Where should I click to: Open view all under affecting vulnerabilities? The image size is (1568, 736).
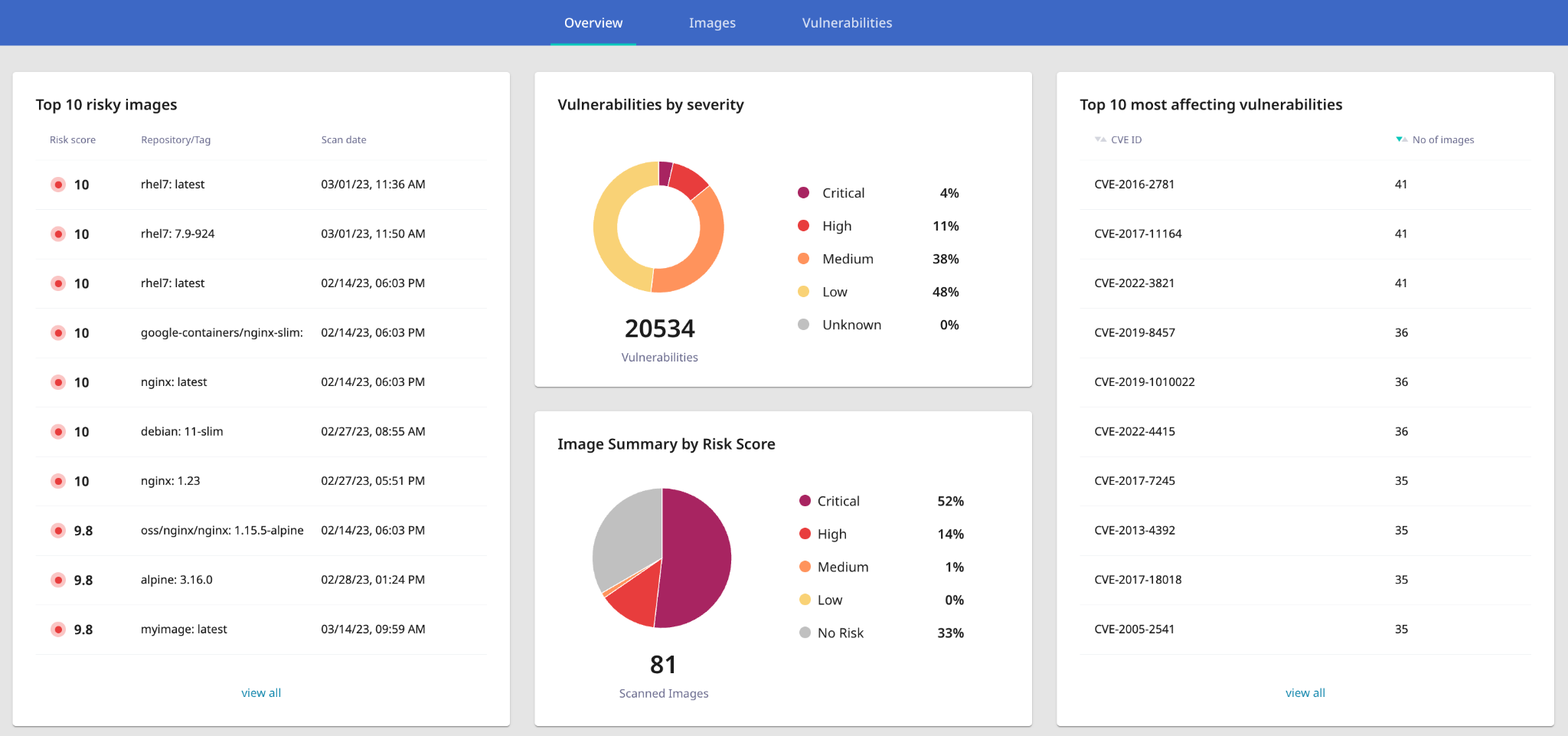point(1305,693)
